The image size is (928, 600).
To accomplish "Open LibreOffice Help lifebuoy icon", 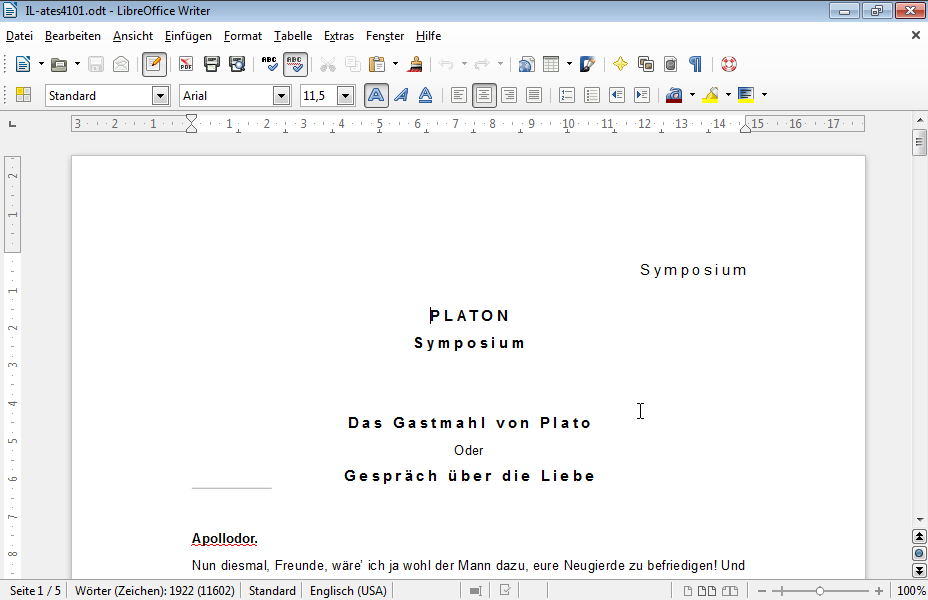I will 729,64.
